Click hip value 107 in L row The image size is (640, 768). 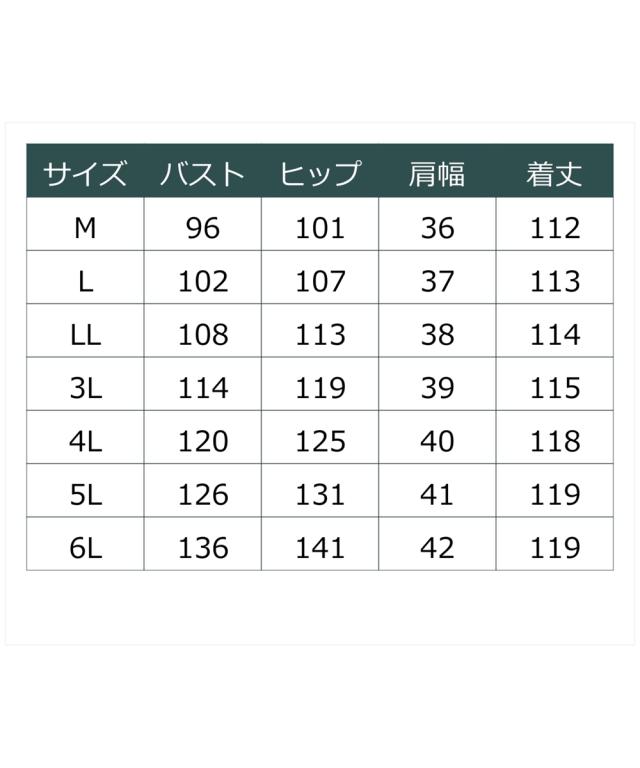320,281
